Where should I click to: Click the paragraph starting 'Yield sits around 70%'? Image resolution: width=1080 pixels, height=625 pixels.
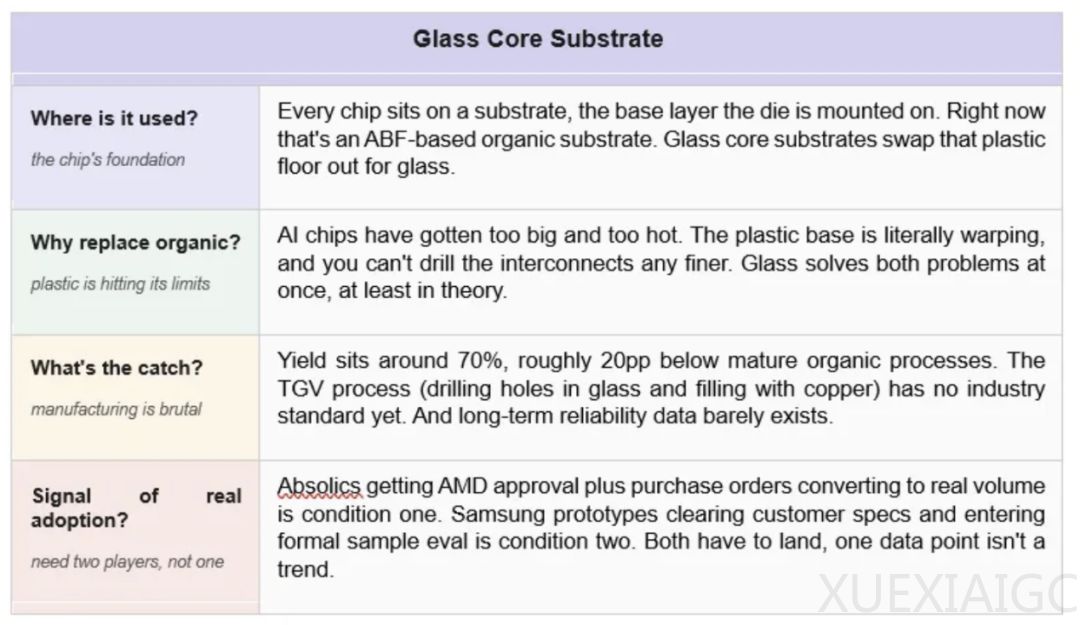pyautogui.click(x=661, y=388)
